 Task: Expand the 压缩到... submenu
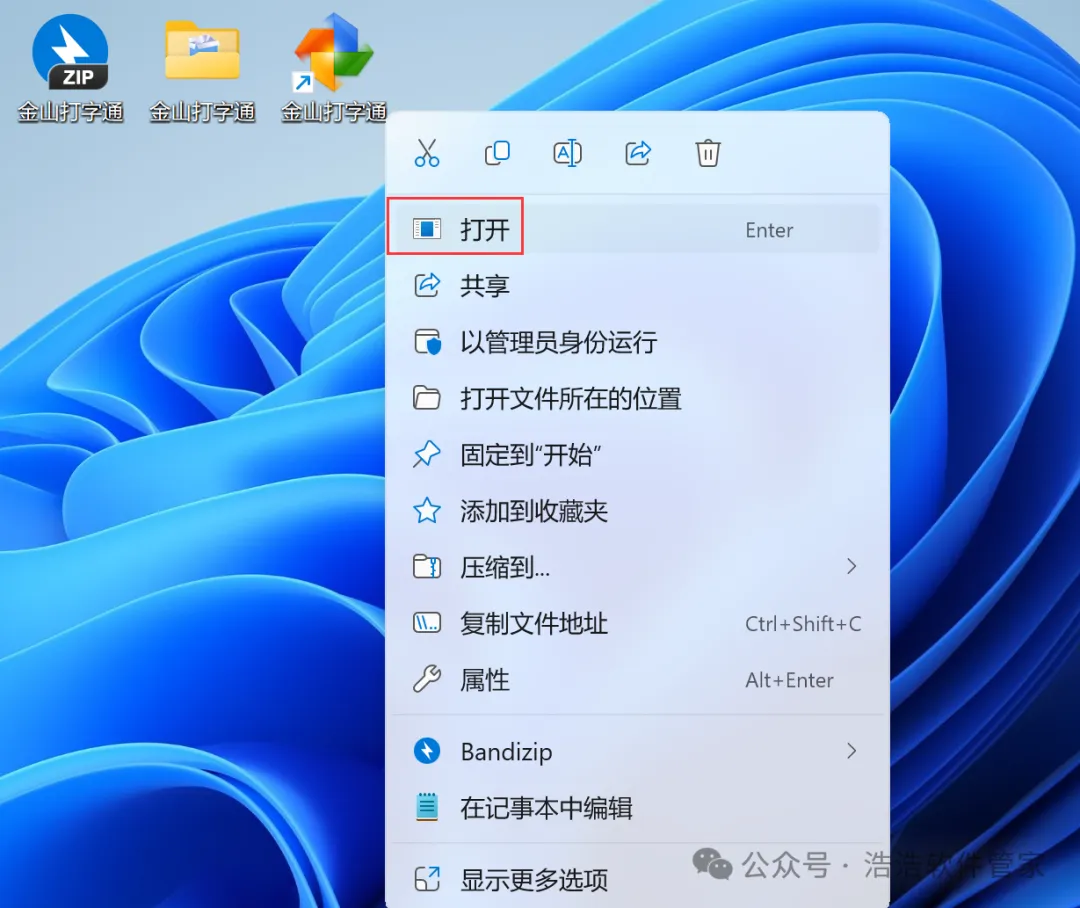click(636, 567)
